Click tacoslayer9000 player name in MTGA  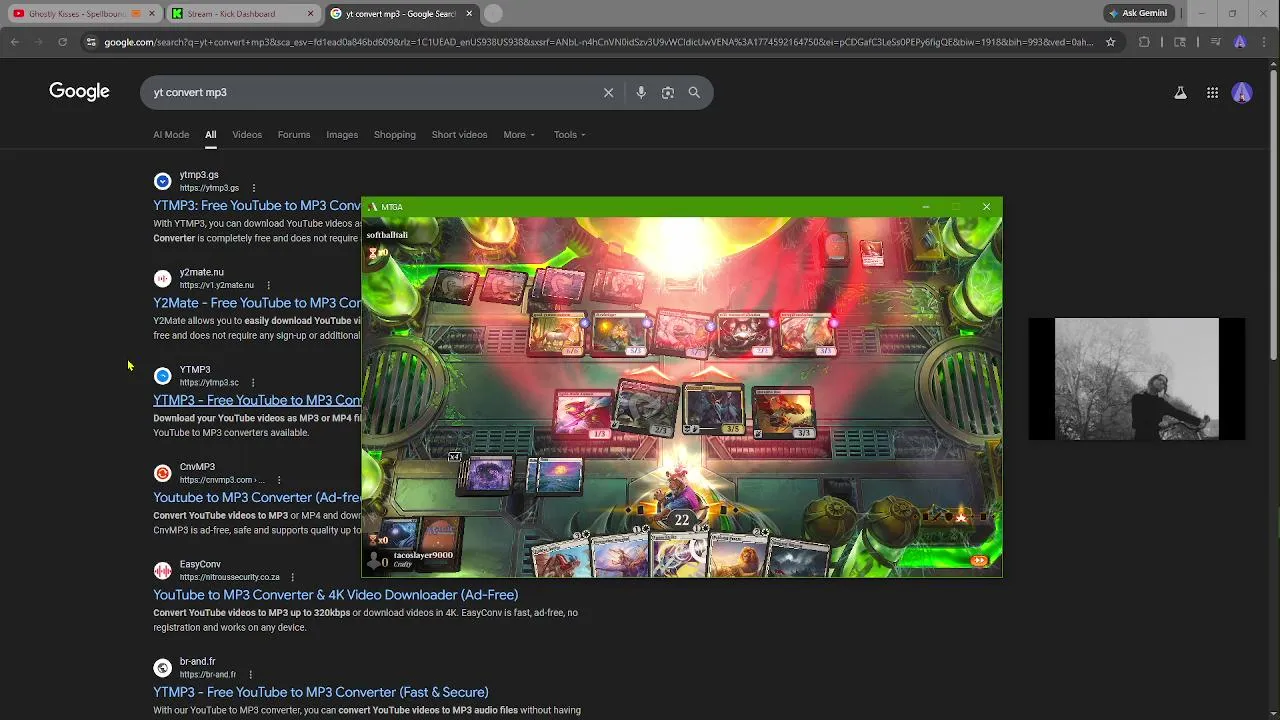pyautogui.click(x=423, y=555)
